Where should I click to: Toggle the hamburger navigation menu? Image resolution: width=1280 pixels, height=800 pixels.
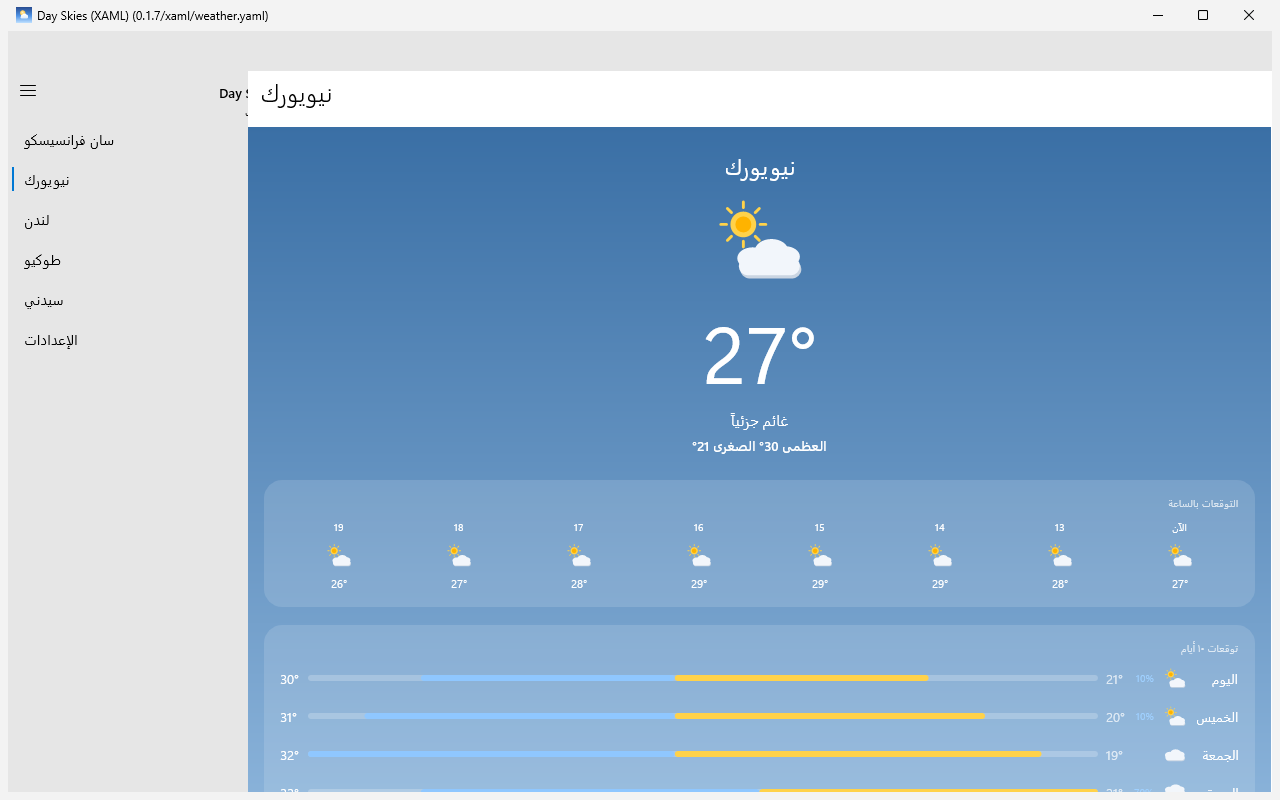coord(28,90)
